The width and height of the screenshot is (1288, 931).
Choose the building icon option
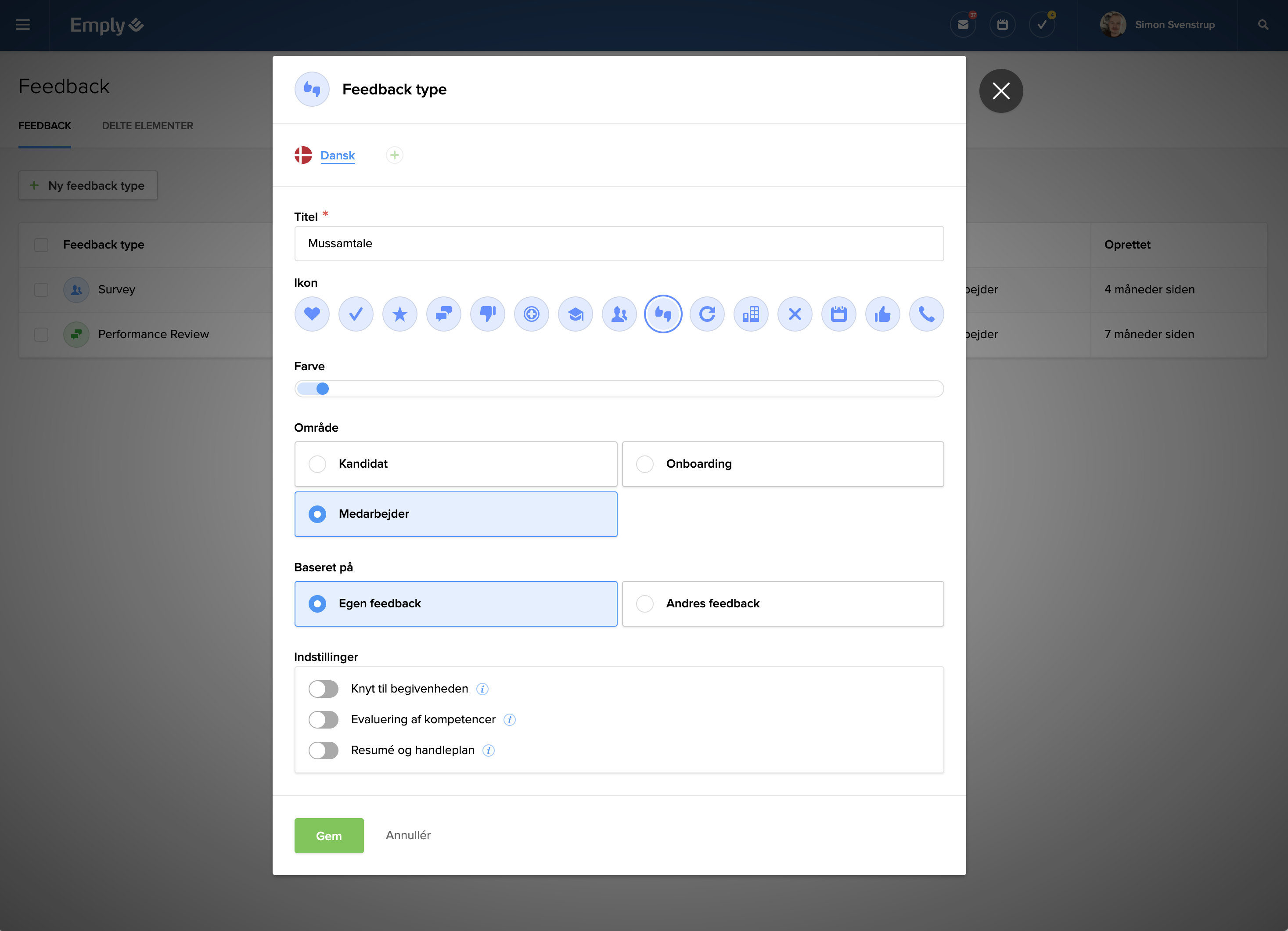(751, 314)
